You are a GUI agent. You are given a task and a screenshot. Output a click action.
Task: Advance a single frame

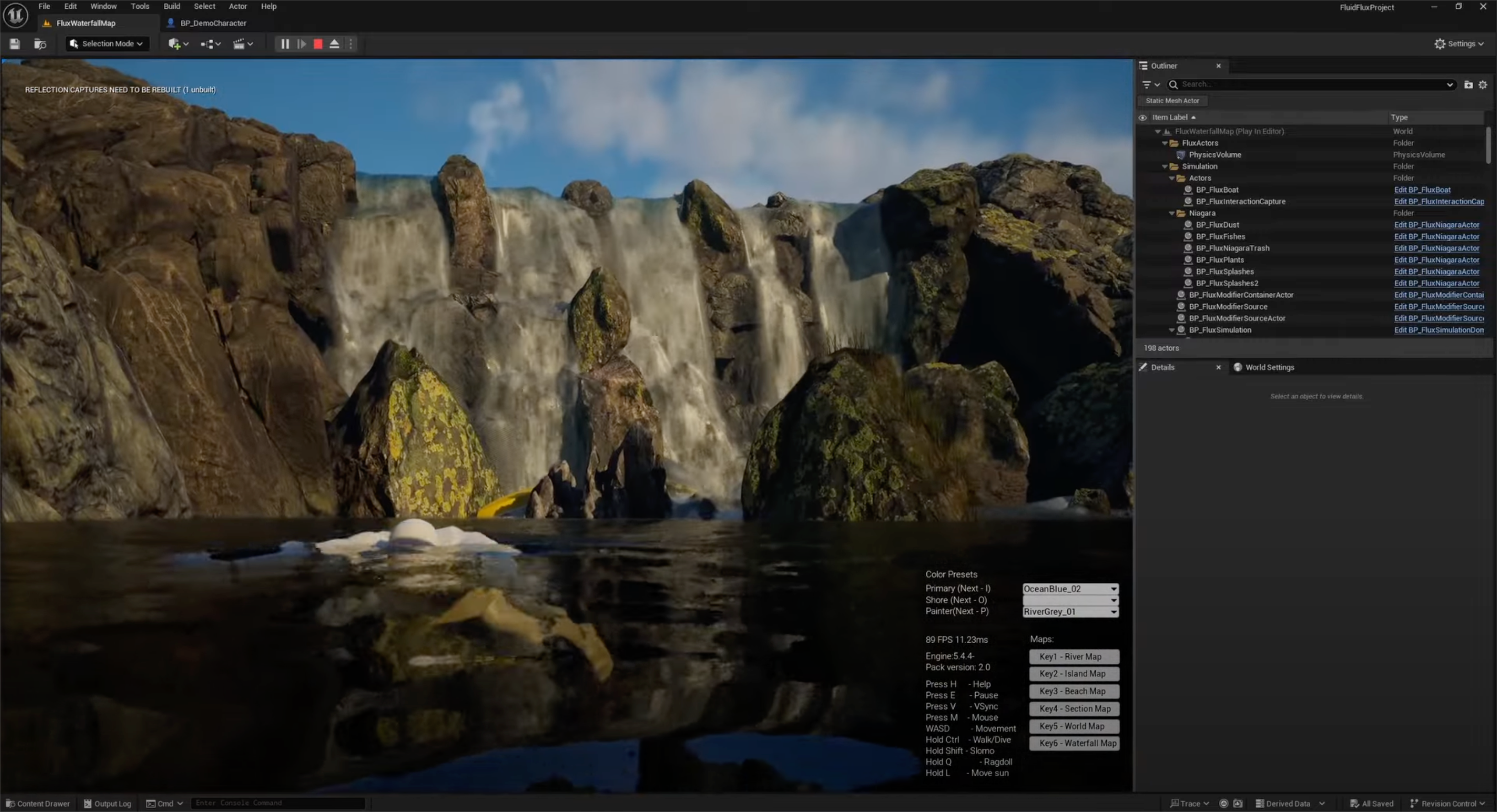[x=302, y=43]
